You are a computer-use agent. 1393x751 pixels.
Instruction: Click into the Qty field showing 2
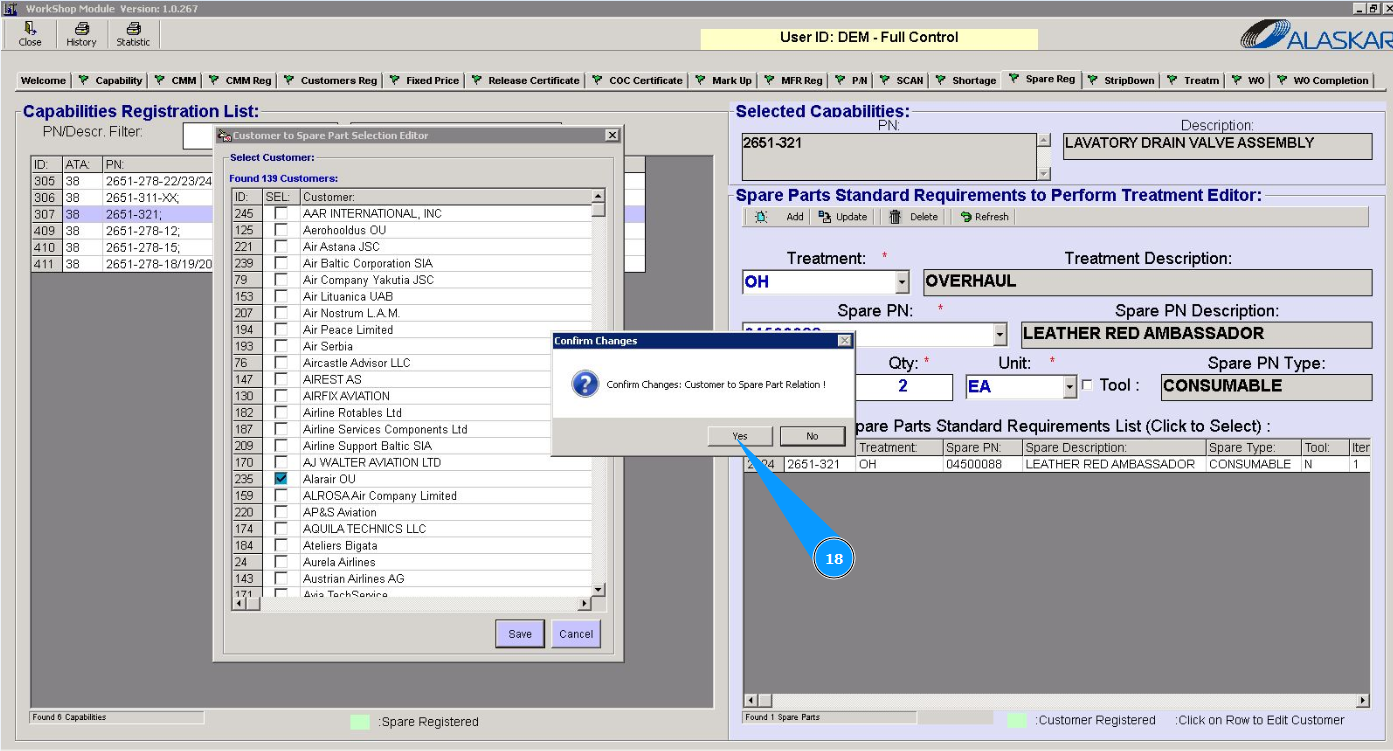tap(903, 387)
